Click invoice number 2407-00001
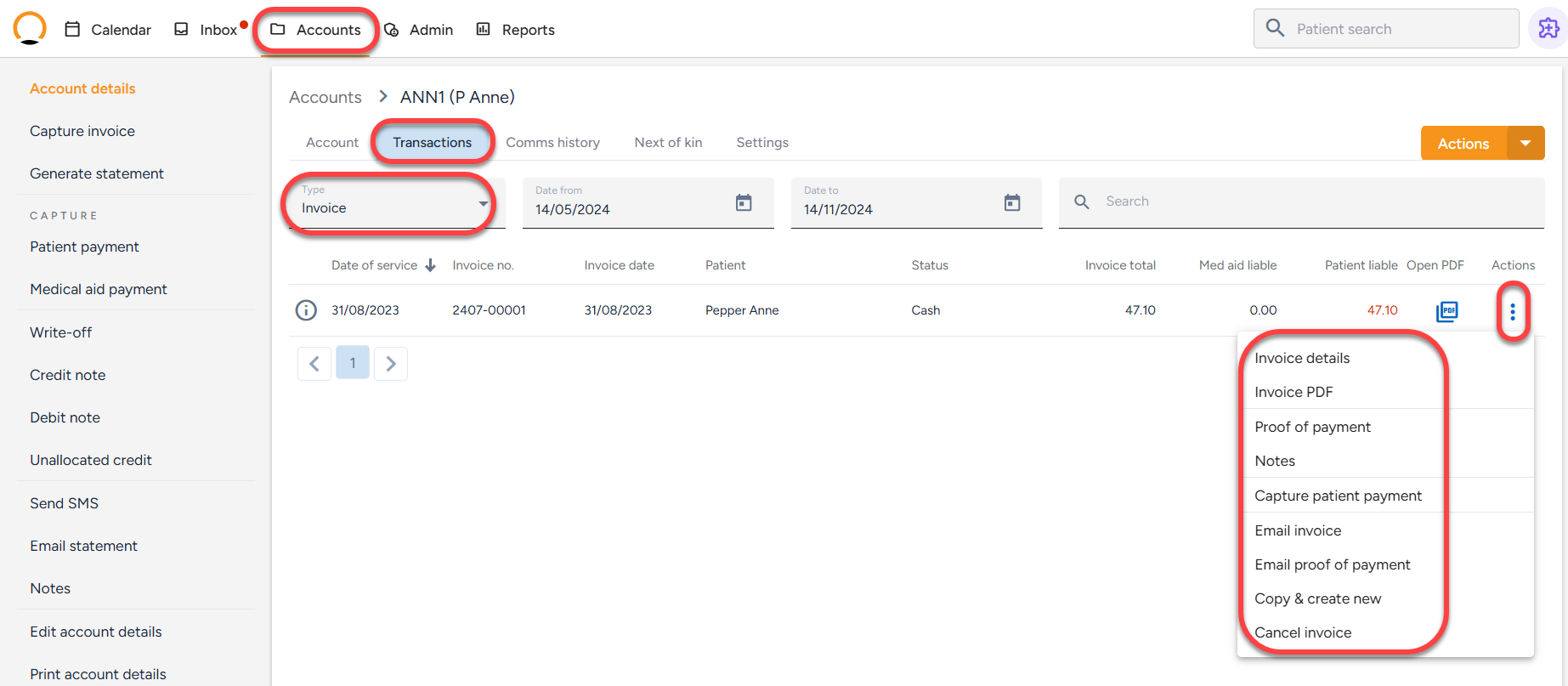Image resolution: width=1568 pixels, height=686 pixels. click(489, 310)
